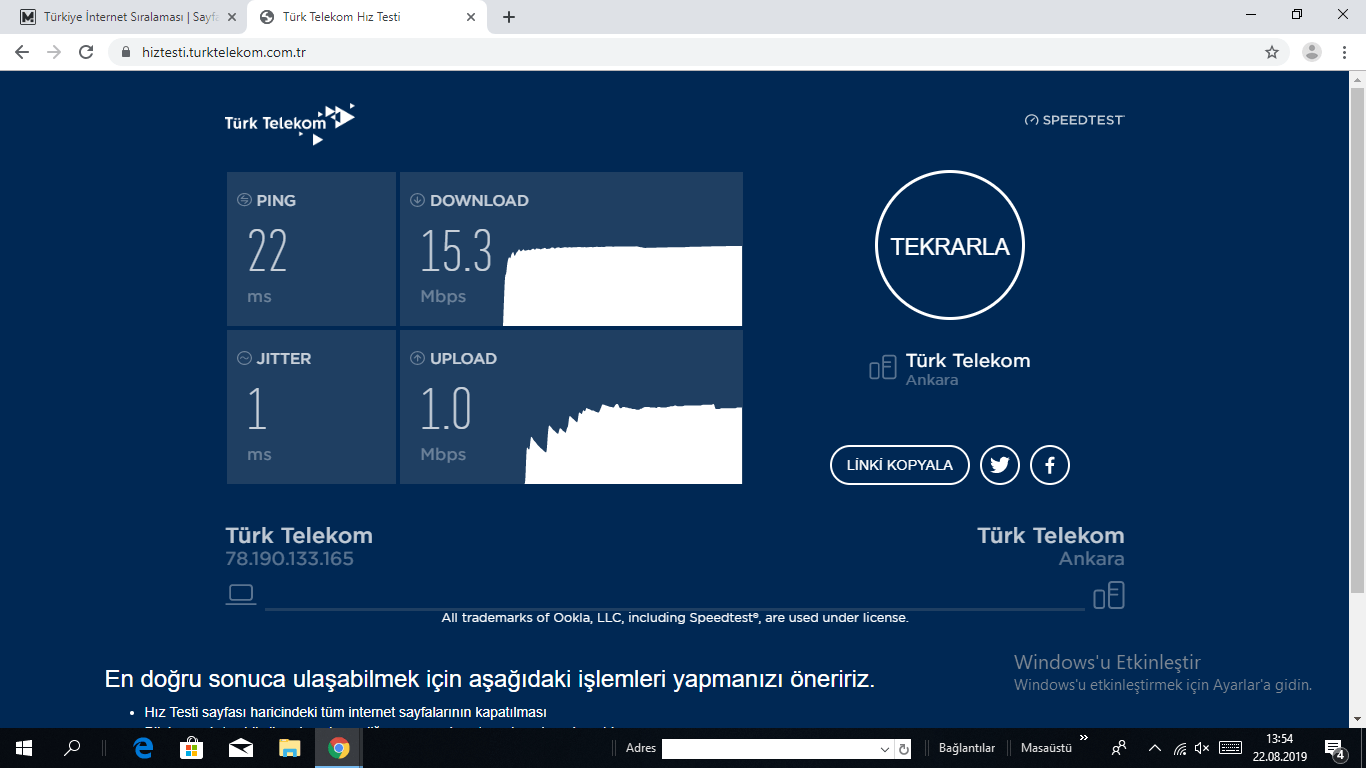Open the Action Center notifications icon
Screen dimensions: 1366x768
(x=1337, y=748)
